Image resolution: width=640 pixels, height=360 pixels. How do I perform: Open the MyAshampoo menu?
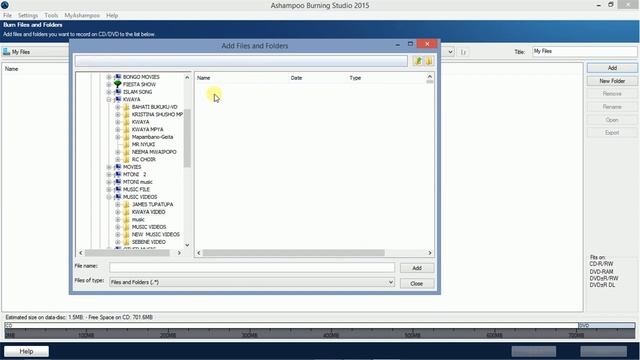pyautogui.click(x=82, y=16)
